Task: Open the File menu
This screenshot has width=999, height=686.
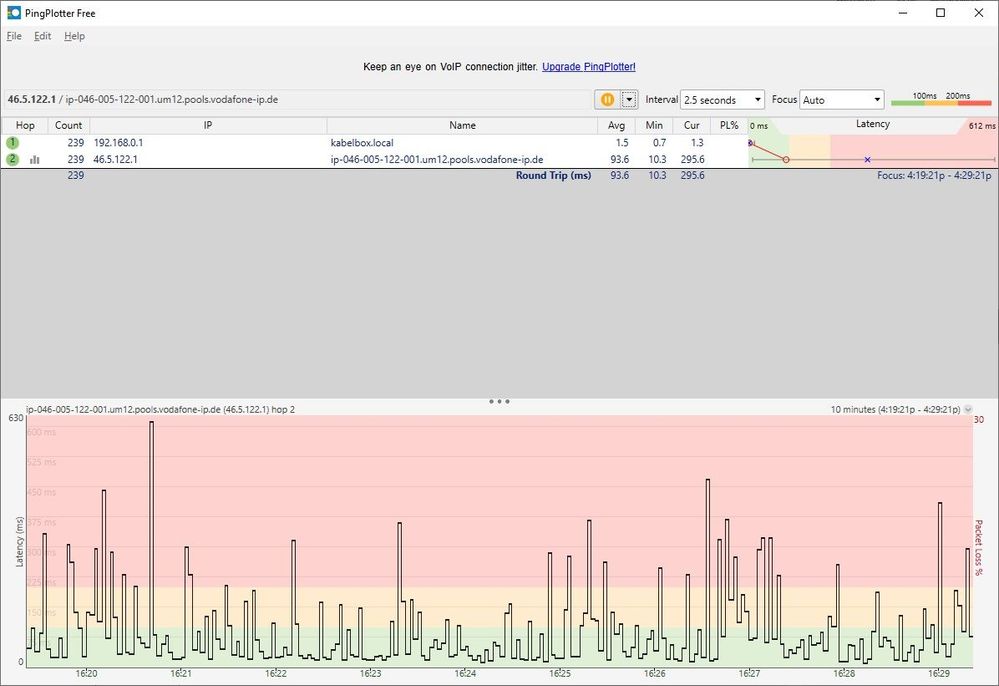Action: (14, 36)
